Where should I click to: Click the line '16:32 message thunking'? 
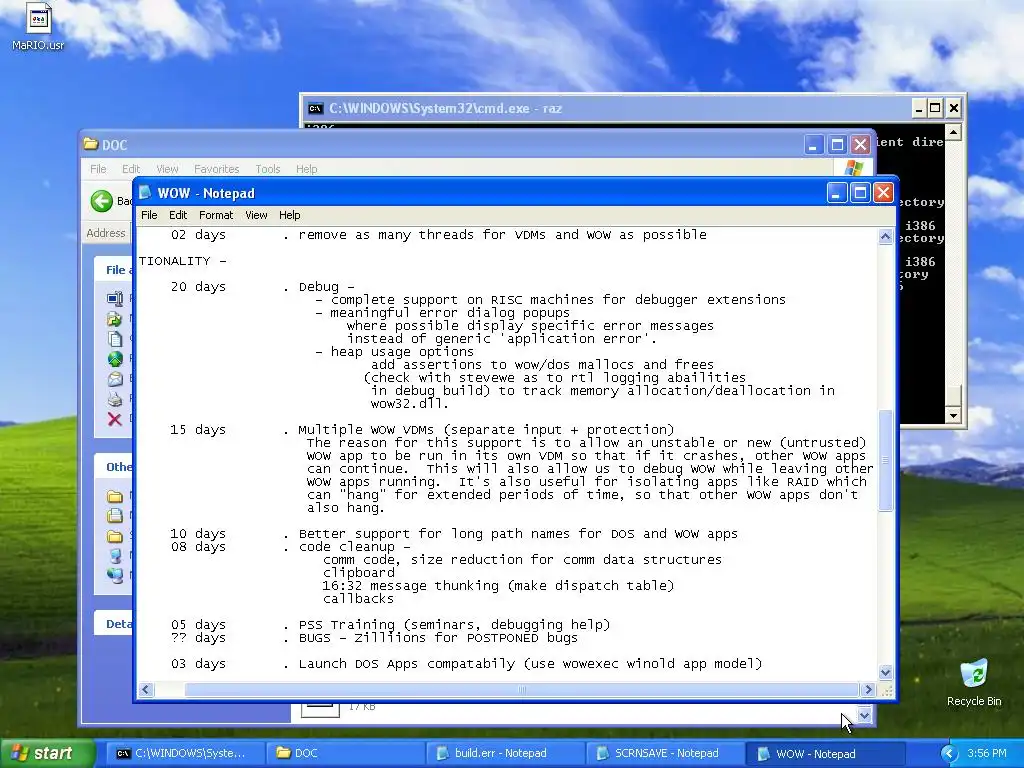click(498, 586)
